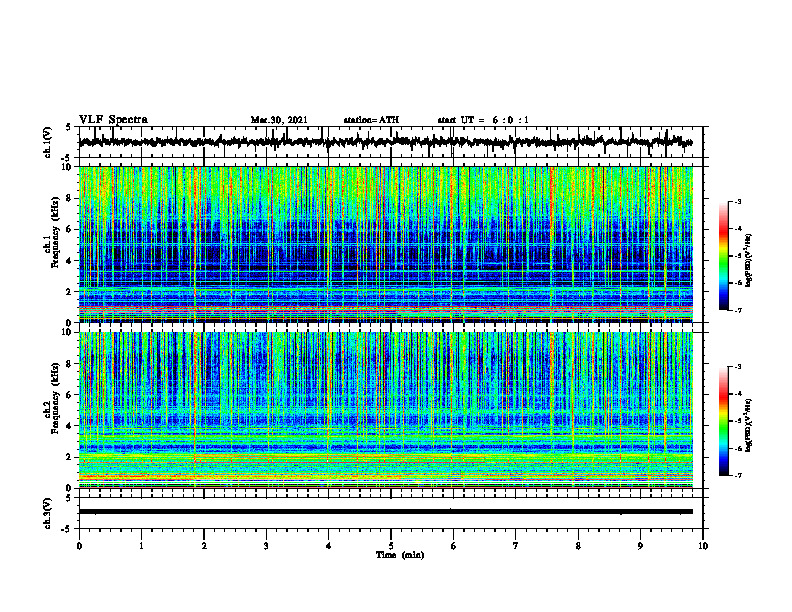Click time axis tick label "0"
Image resolution: width=792 pixels, height=612 pixels.
coord(79,546)
